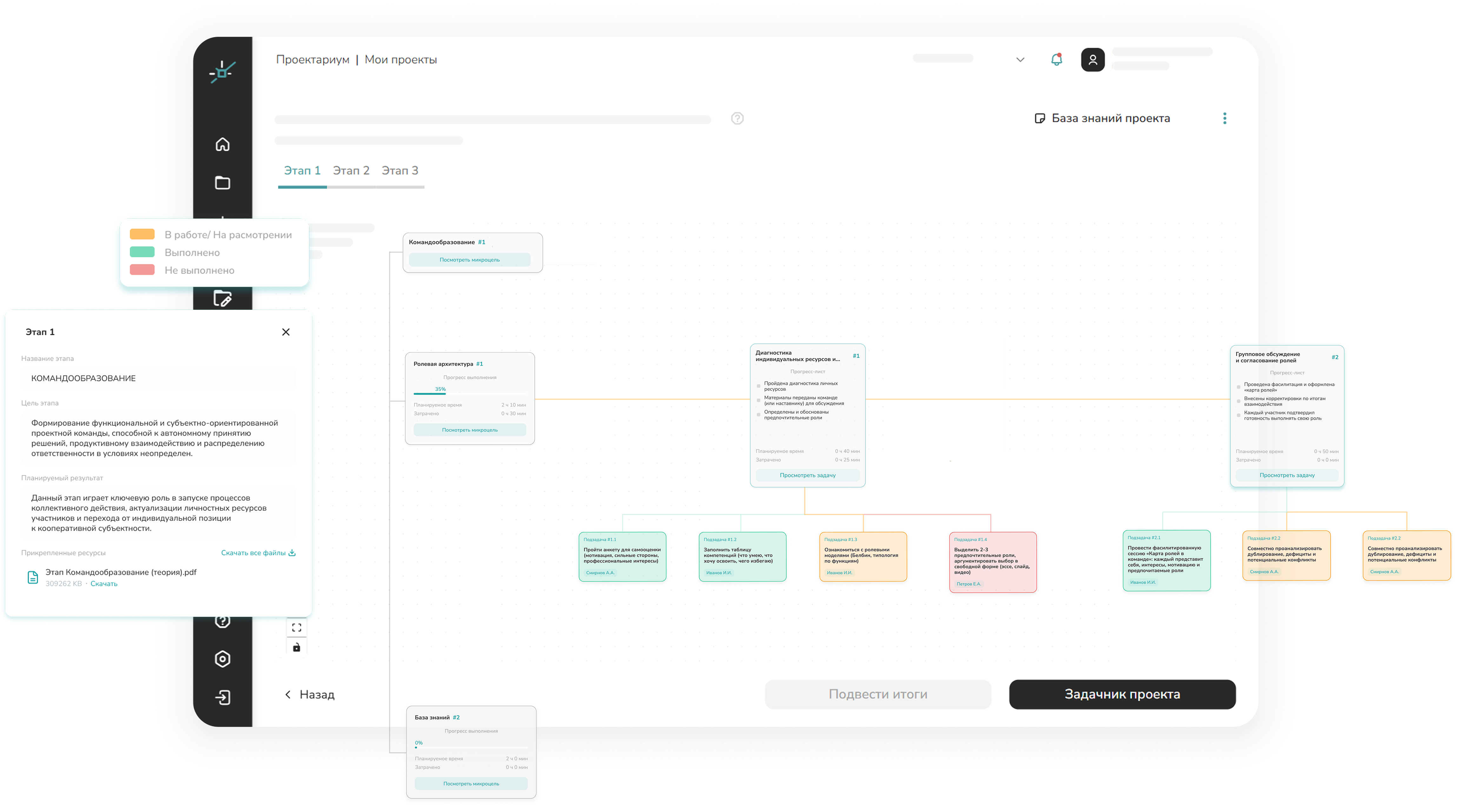
Task: Close the Этап 1 side panel
Action: 286,332
